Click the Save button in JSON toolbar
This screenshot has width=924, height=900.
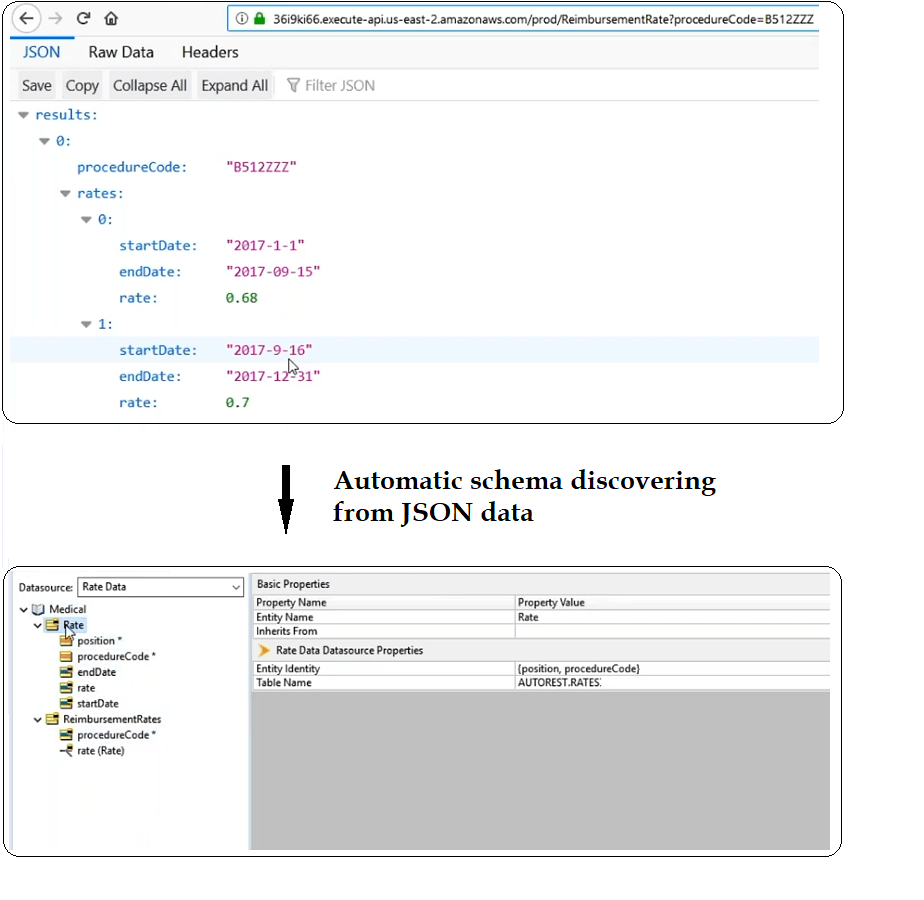[37, 86]
